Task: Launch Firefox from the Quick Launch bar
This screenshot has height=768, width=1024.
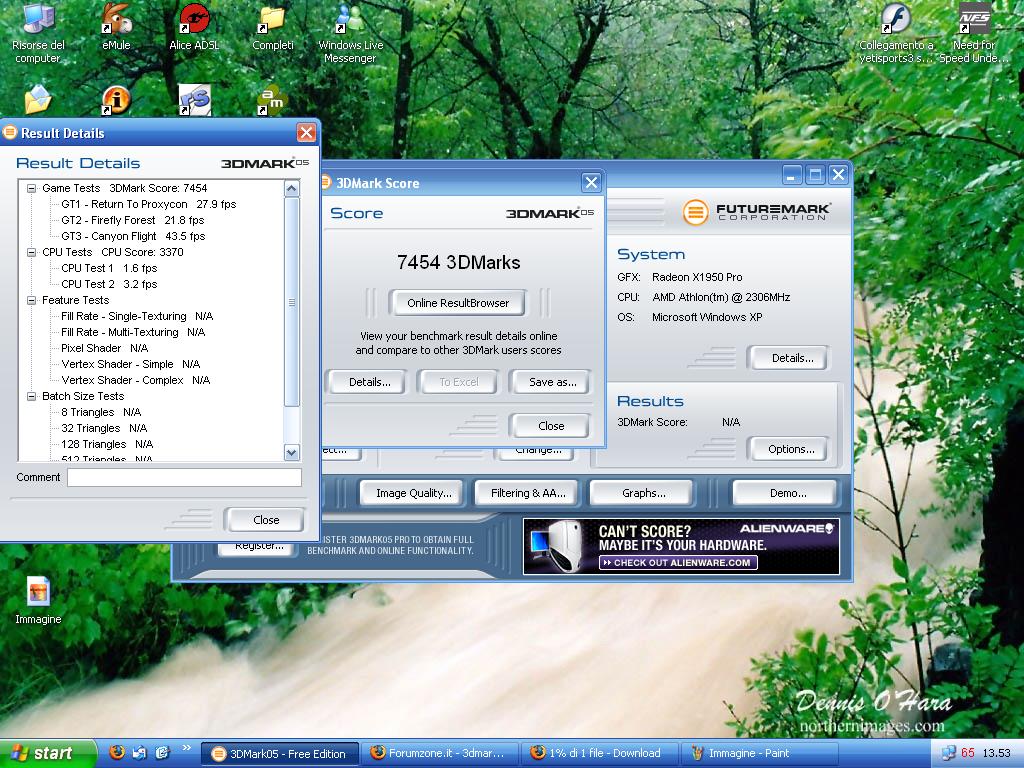Action: [117, 752]
